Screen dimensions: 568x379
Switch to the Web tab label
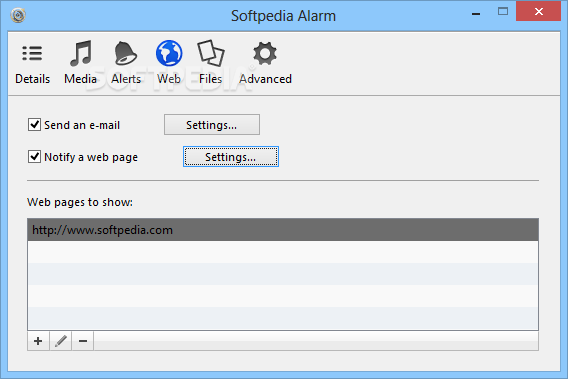point(169,79)
